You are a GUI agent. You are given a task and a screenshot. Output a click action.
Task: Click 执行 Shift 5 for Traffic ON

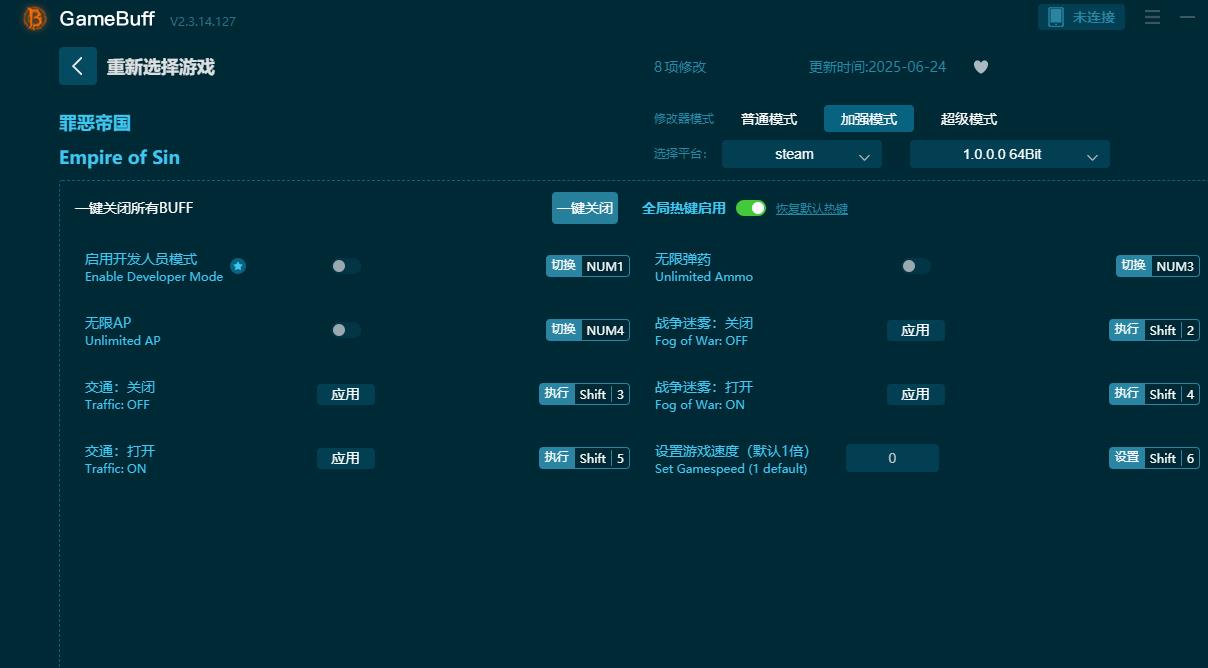[x=584, y=458]
